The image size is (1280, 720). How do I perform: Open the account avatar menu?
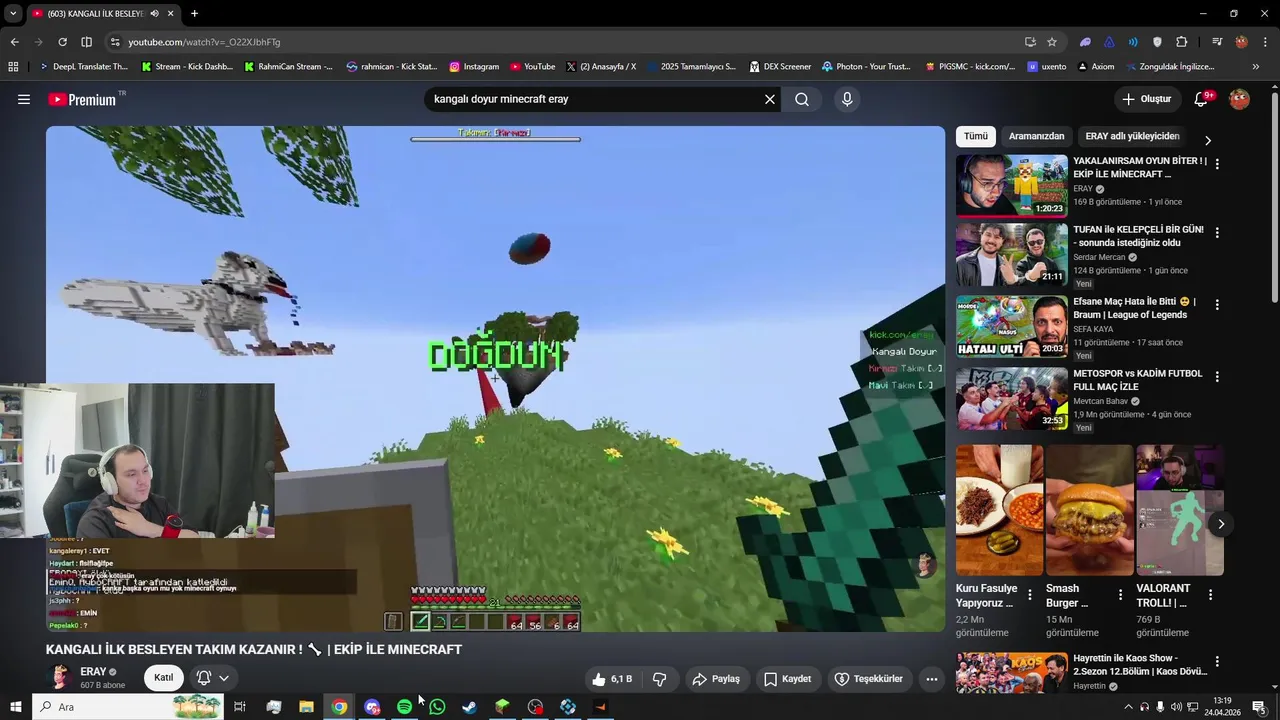(1239, 99)
